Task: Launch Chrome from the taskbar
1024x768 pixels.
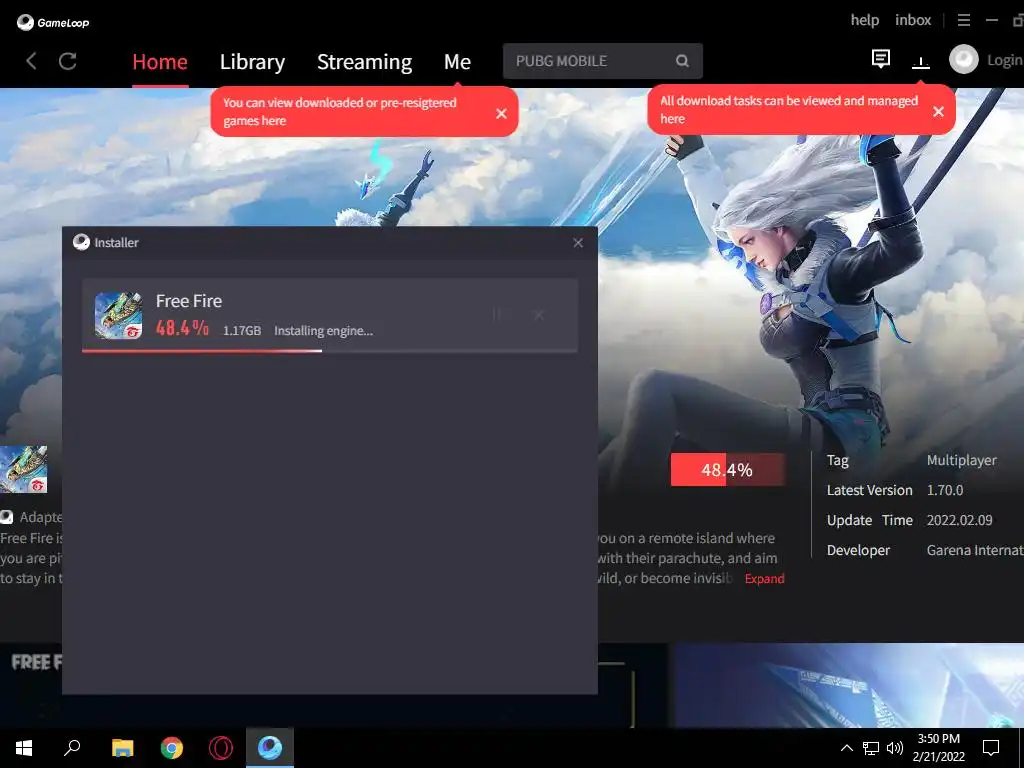Action: tap(172, 748)
